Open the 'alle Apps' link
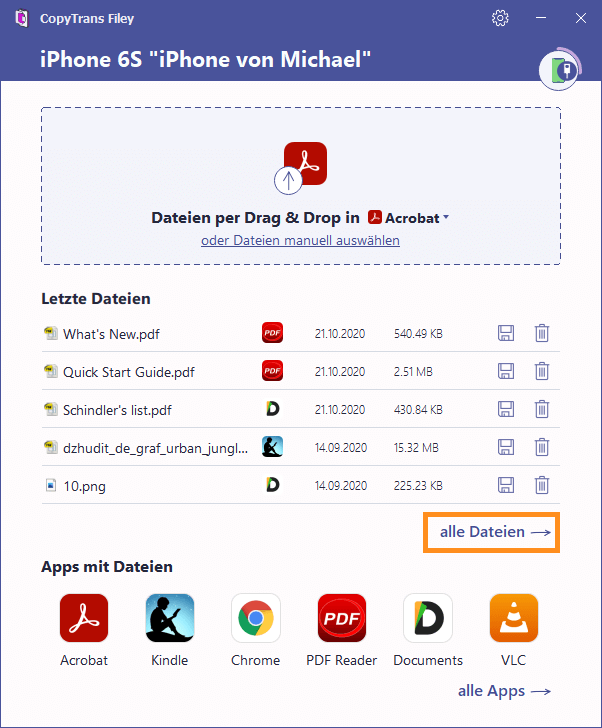Image resolution: width=602 pixels, height=728 pixels. point(504,691)
